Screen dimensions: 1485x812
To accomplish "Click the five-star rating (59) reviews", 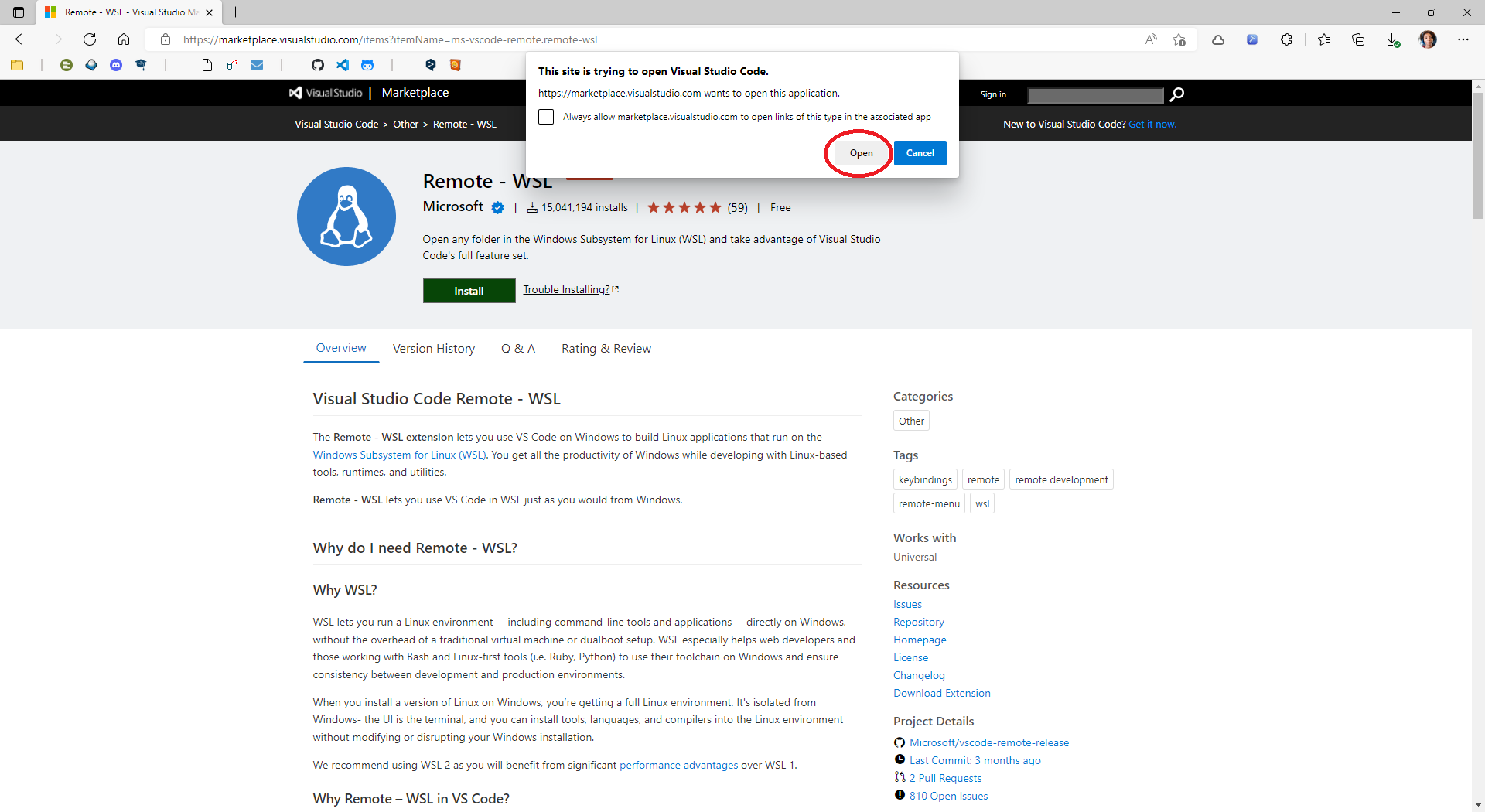I will point(697,207).
